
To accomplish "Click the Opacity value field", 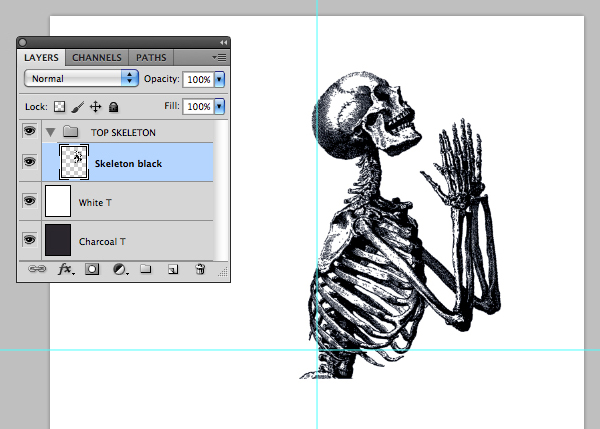I will point(199,80).
